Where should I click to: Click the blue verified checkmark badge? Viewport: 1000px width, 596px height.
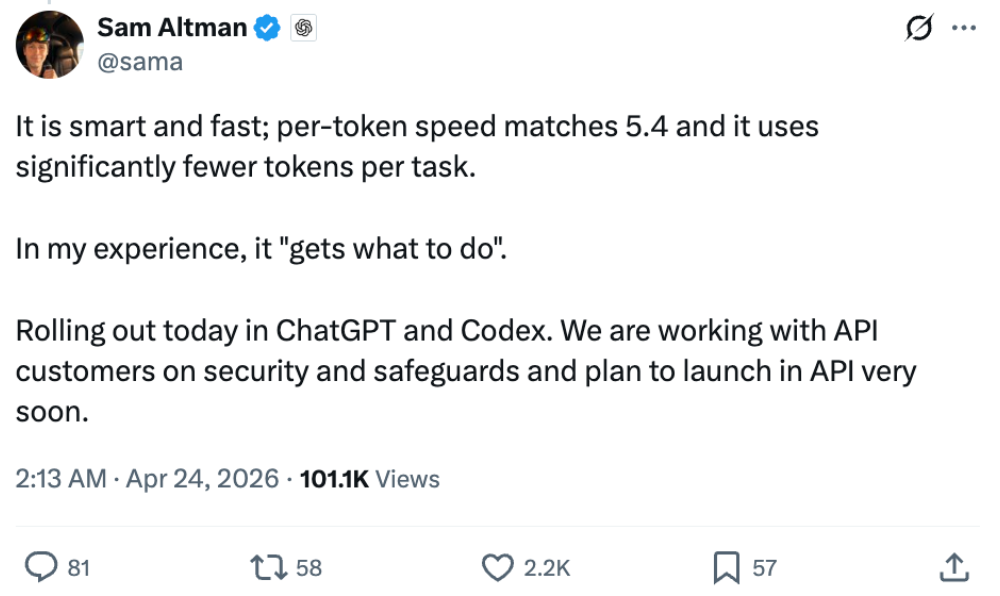tap(267, 28)
